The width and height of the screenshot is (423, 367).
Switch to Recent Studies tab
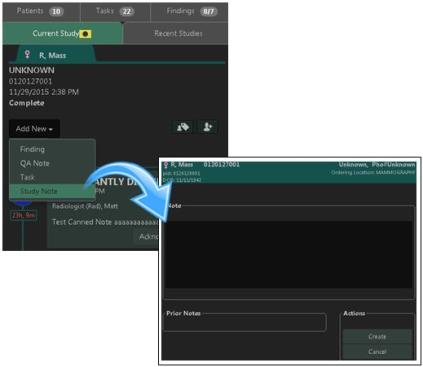(x=178, y=33)
